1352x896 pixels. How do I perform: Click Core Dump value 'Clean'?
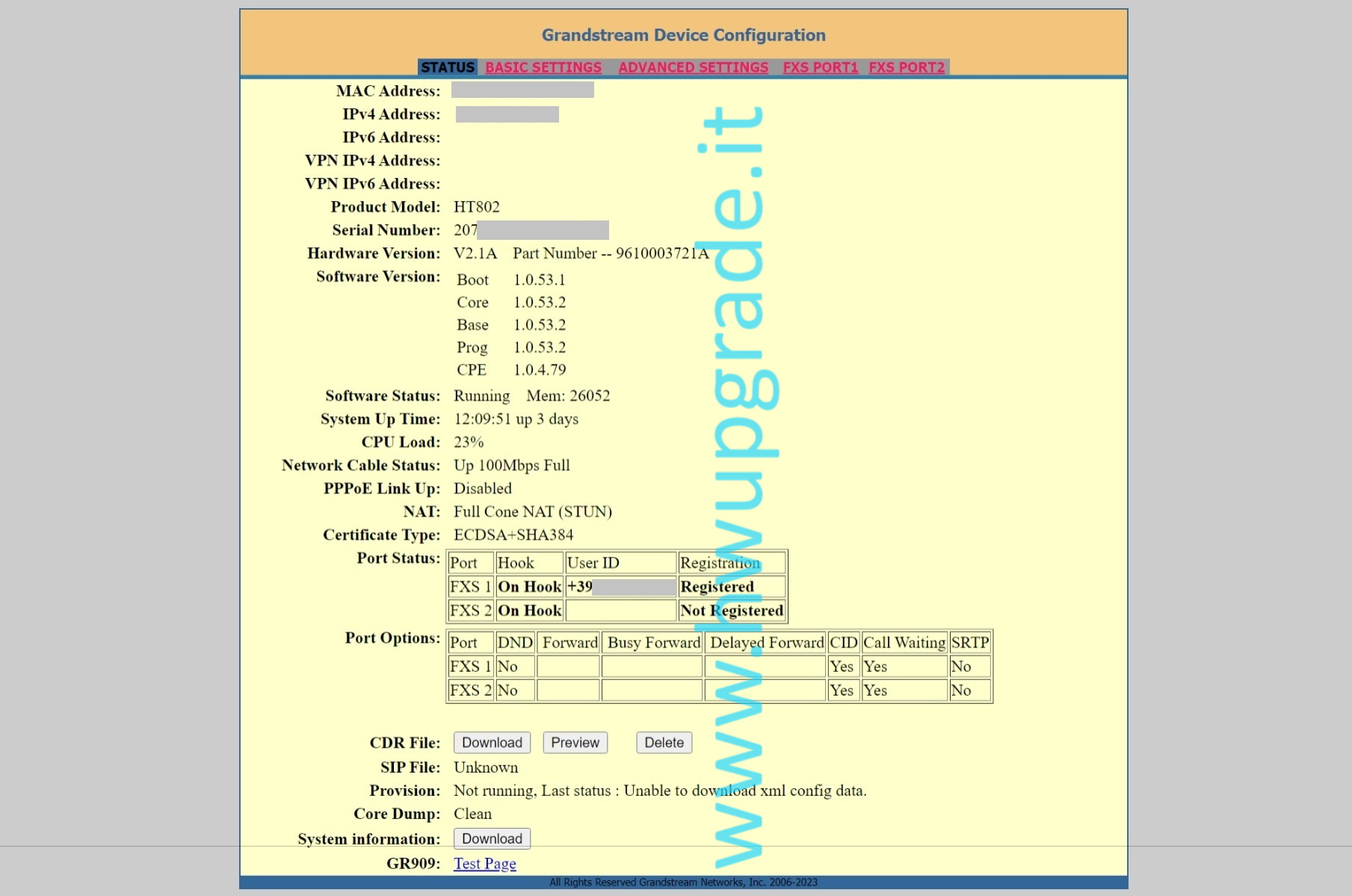click(472, 814)
